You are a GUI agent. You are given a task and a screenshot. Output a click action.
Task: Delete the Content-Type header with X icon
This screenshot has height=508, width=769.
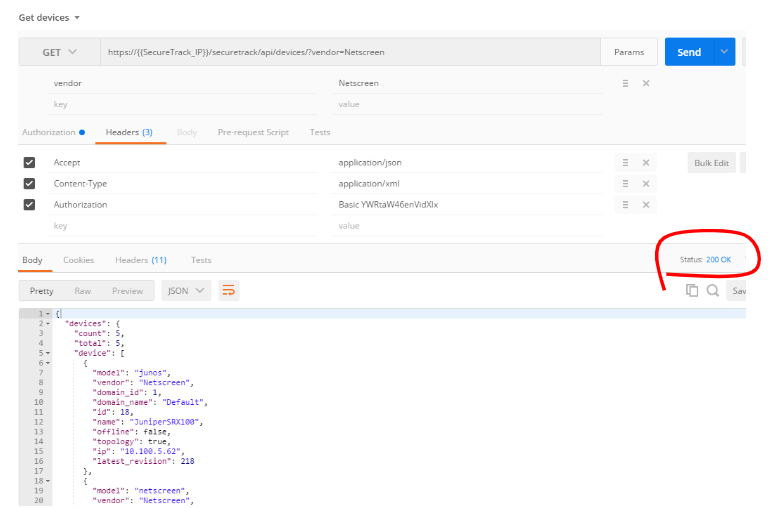click(x=646, y=184)
